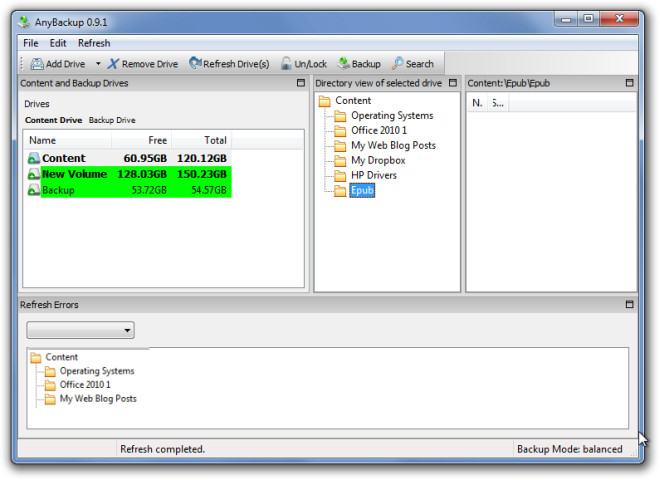Click the My Dropbox folder icon
660x480 pixels.
click(x=340, y=160)
